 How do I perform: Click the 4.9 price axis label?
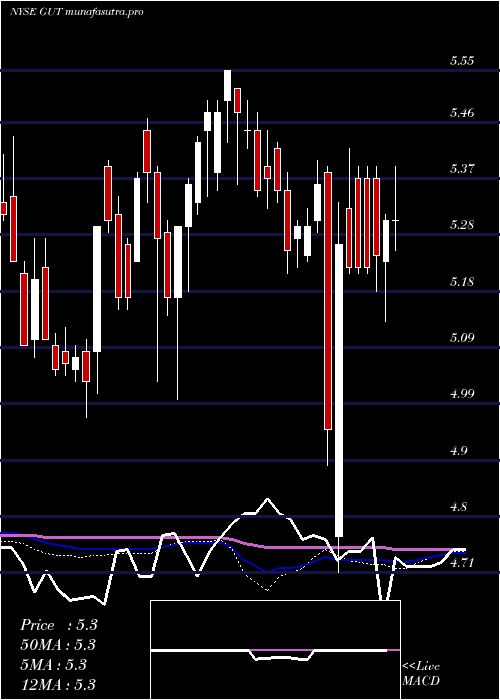(458, 451)
